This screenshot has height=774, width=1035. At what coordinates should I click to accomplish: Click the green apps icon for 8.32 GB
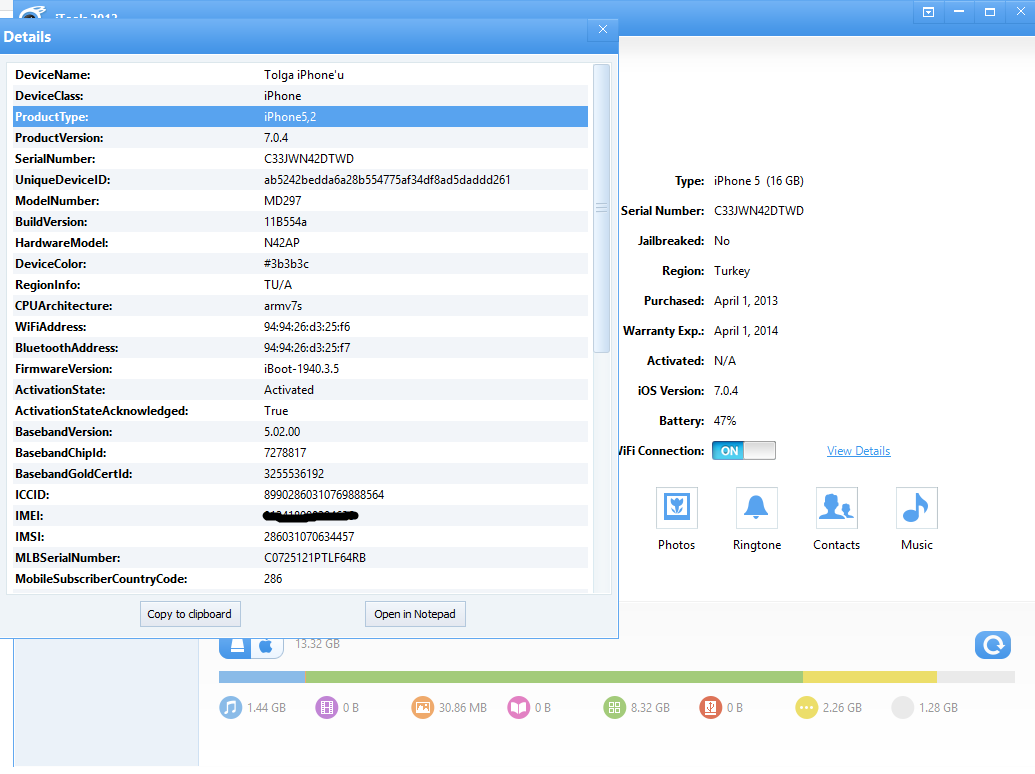[614, 707]
